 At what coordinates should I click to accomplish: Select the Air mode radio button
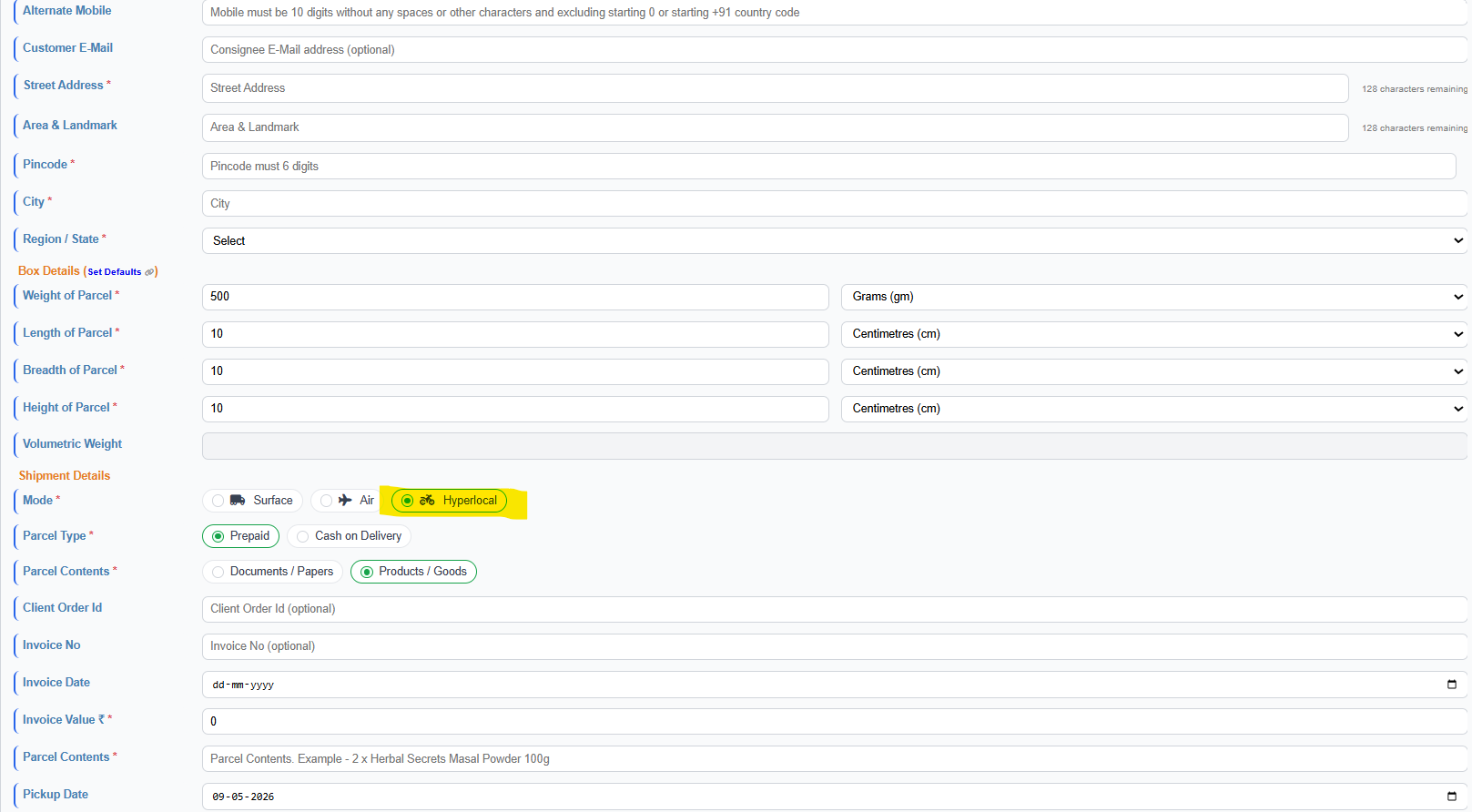click(326, 501)
